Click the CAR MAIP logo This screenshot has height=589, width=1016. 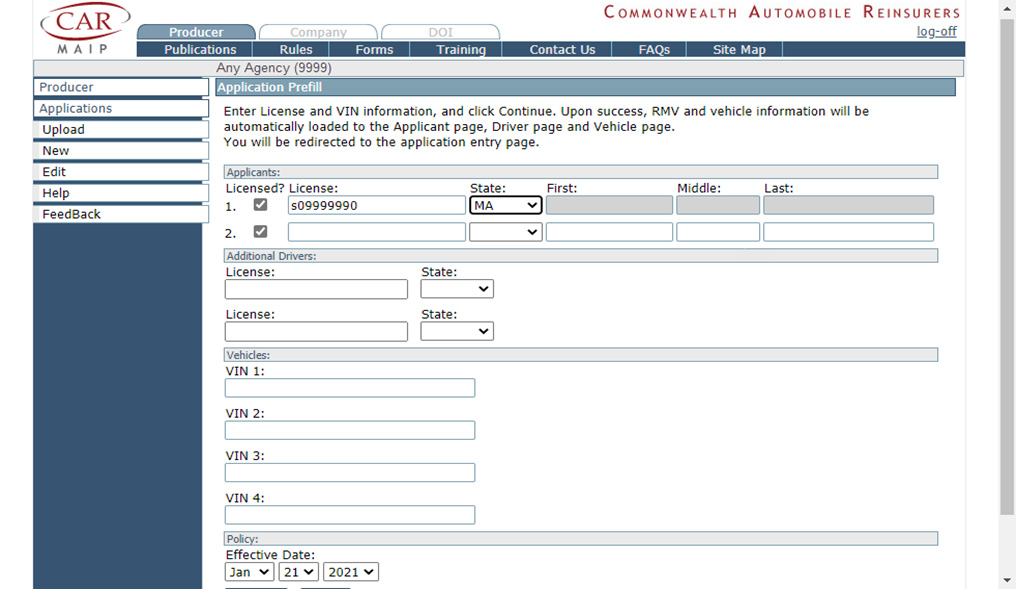[x=85, y=28]
